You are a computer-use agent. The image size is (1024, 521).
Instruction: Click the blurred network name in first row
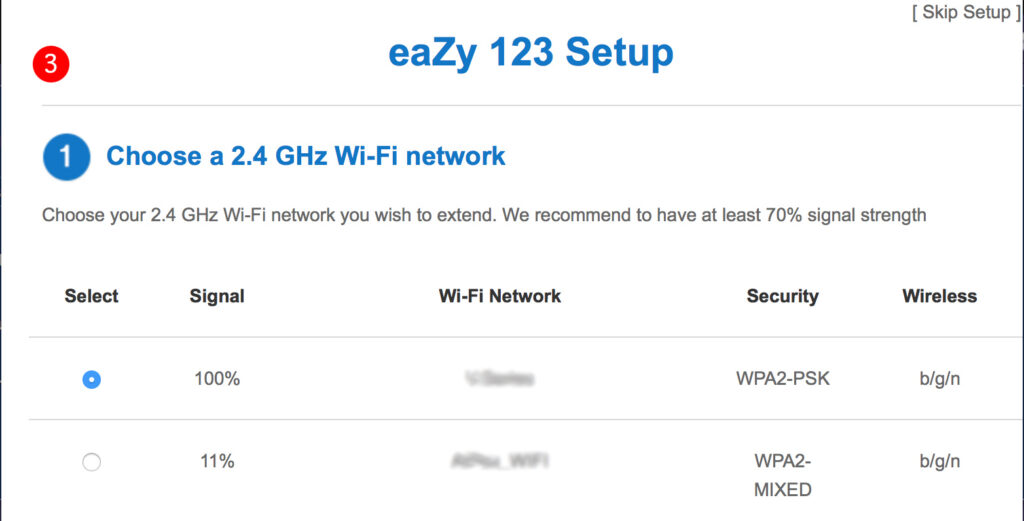[x=500, y=380]
